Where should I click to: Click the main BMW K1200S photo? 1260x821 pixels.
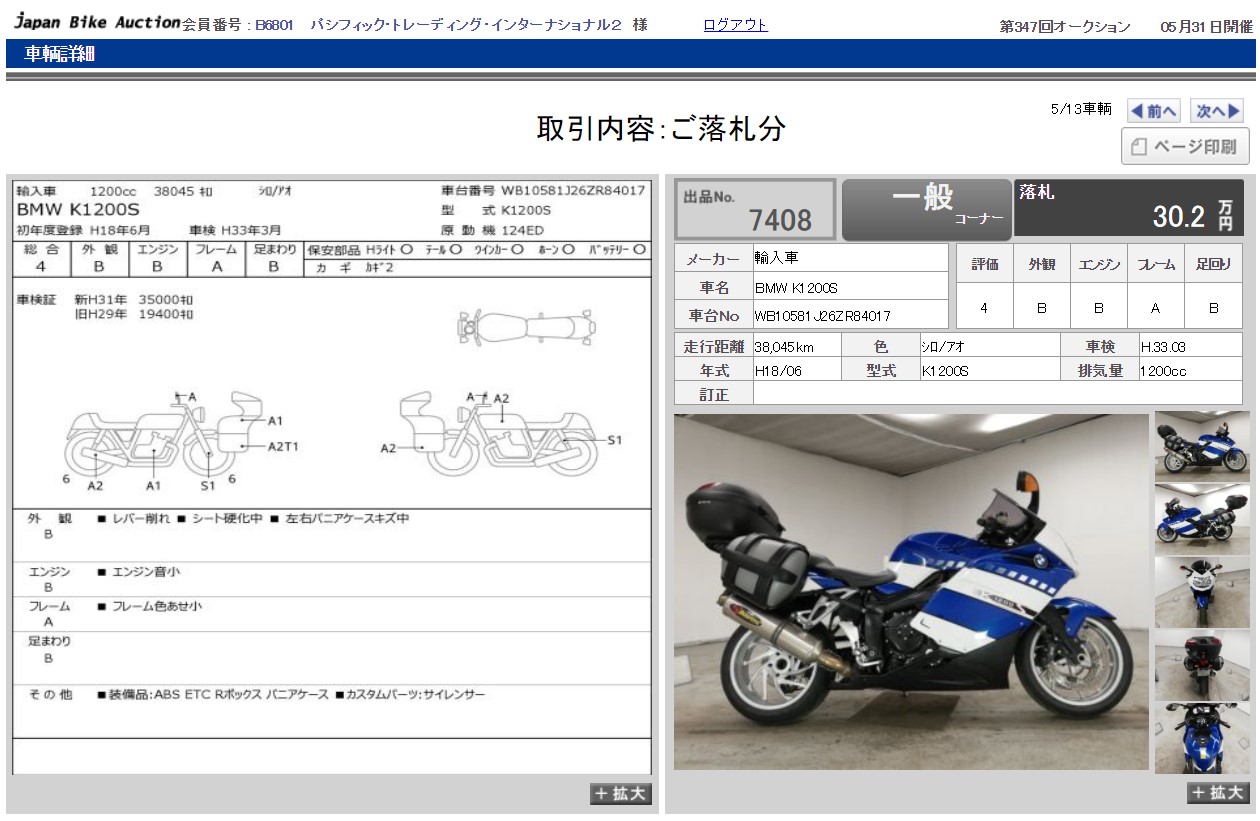[911, 592]
